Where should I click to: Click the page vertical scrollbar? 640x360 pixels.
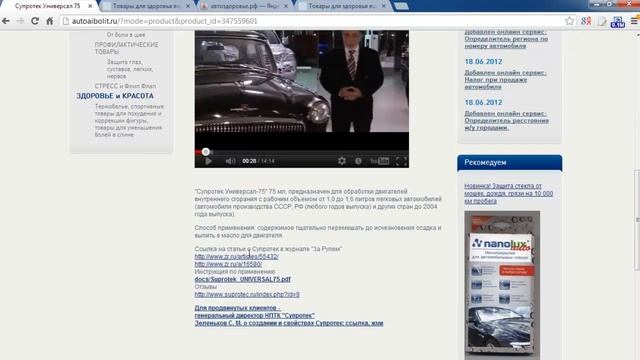[x=637, y=220]
